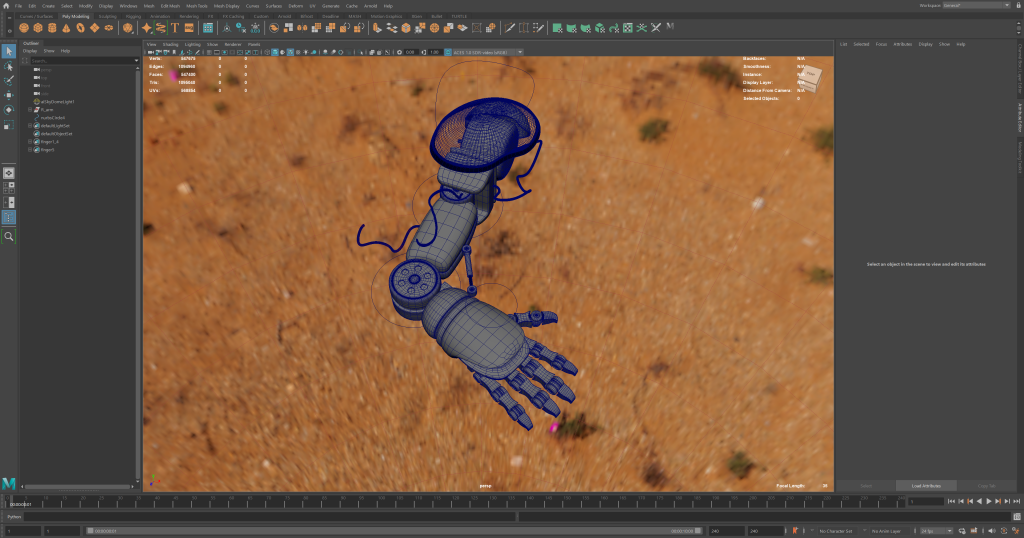Click the Outliner search field

(x=82, y=61)
